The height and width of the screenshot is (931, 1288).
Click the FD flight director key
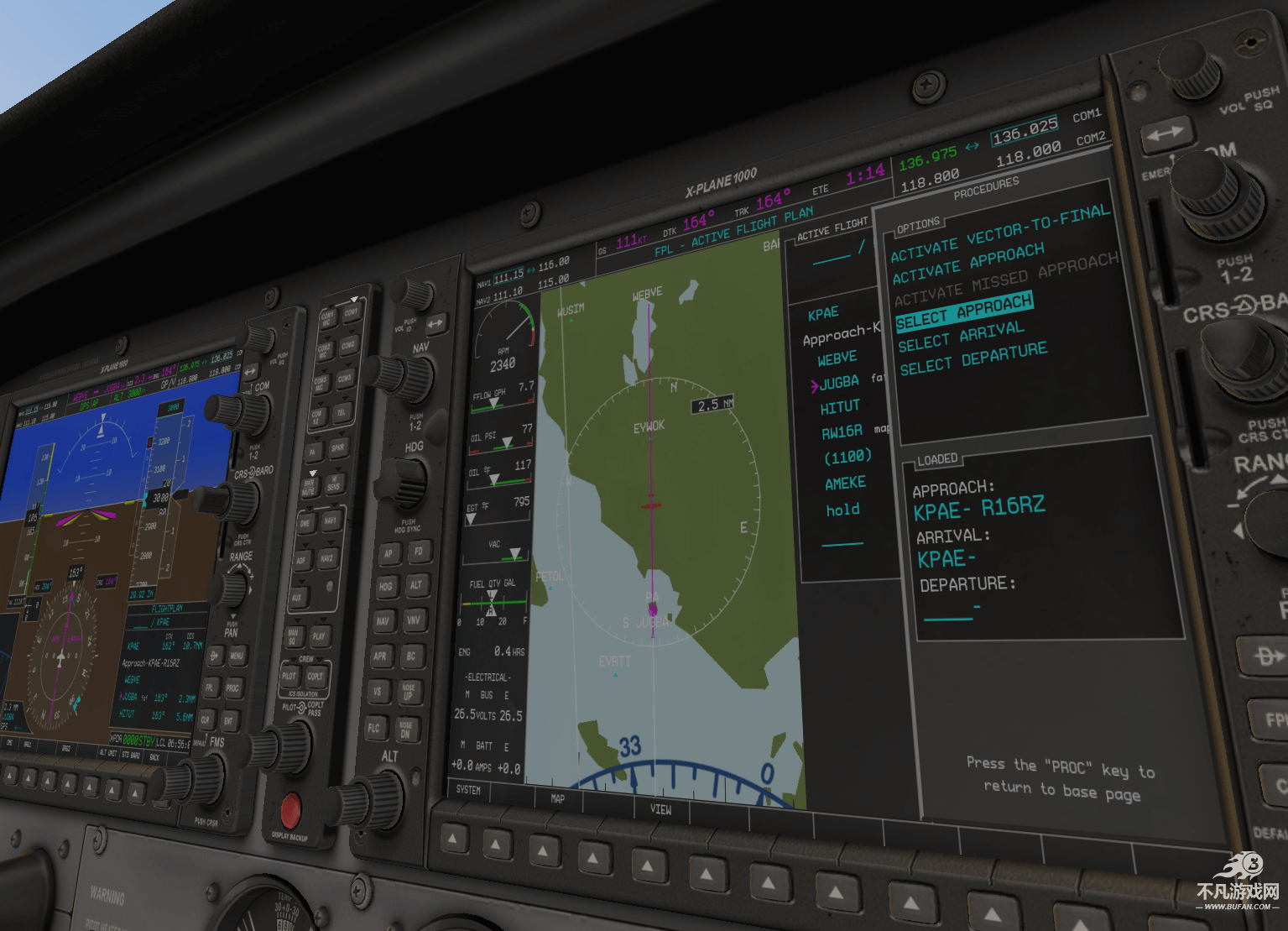coord(419,552)
